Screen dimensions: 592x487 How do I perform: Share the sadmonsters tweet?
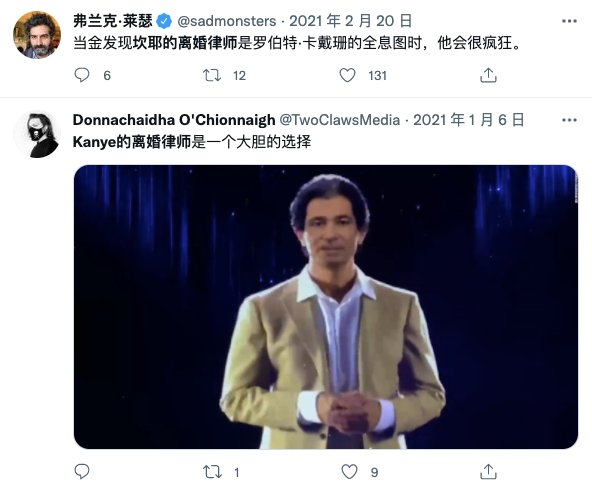click(488, 75)
